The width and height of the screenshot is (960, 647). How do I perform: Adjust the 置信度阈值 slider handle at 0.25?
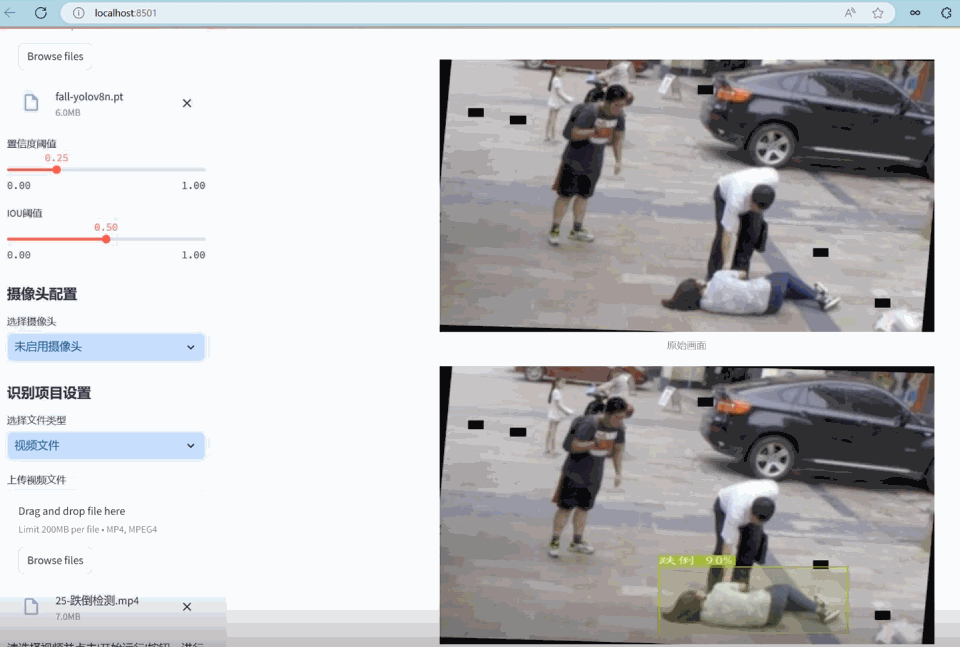tap(56, 170)
